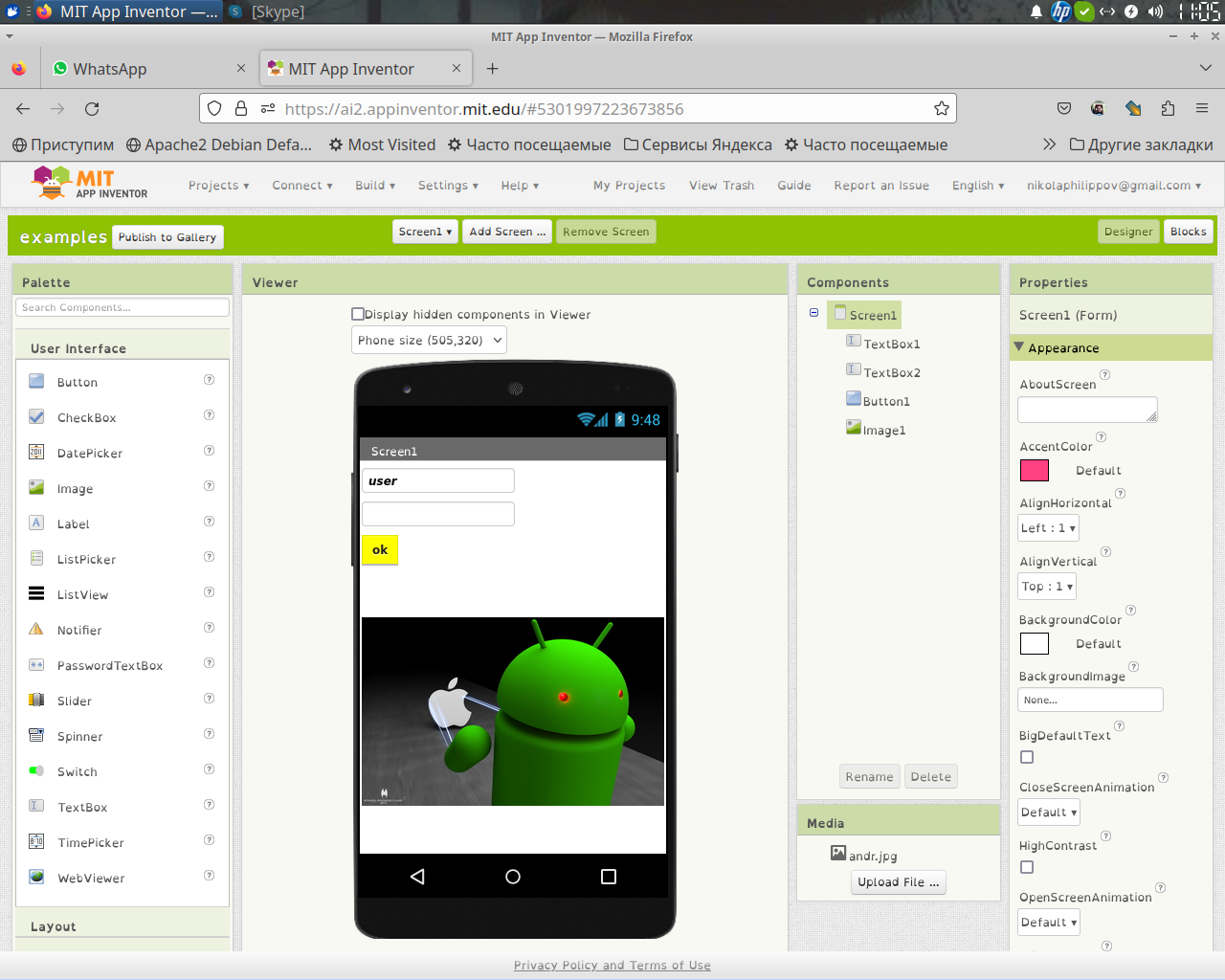Click the Spinner palette icon
The height and width of the screenshot is (980, 1225).
36,735
